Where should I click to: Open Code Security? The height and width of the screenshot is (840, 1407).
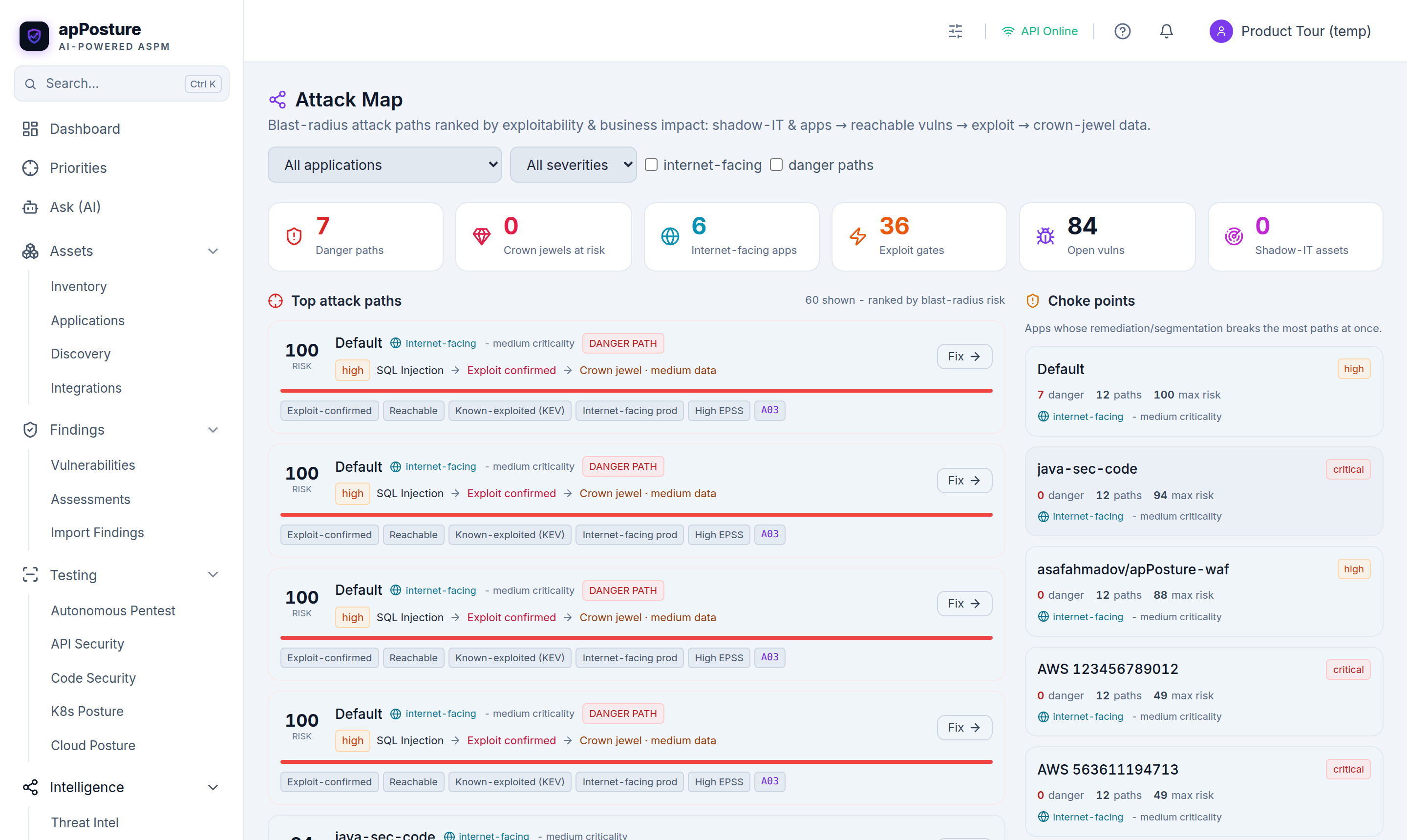pos(93,678)
